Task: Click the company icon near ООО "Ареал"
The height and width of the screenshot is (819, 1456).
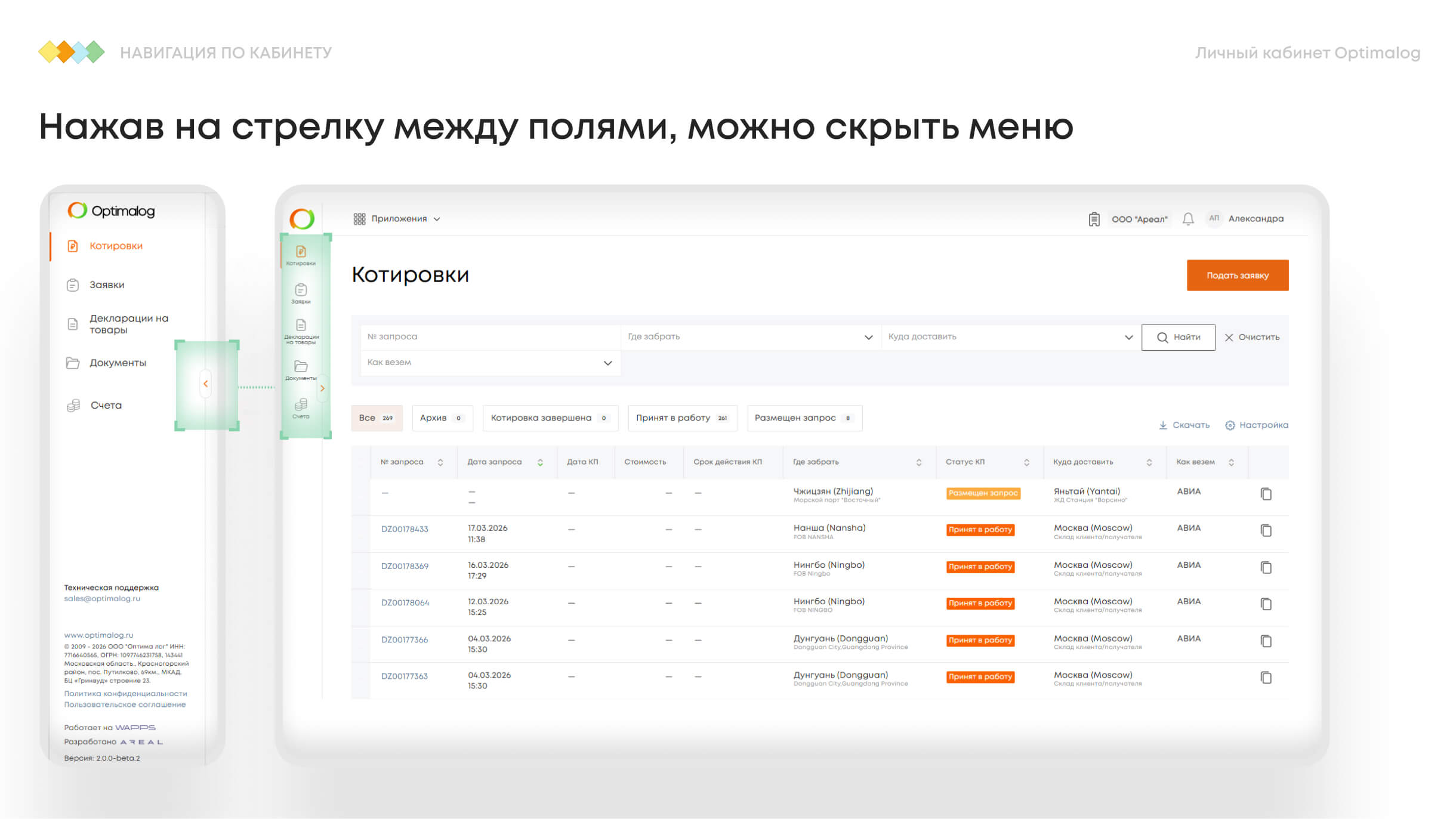Action: pyautogui.click(x=1094, y=219)
